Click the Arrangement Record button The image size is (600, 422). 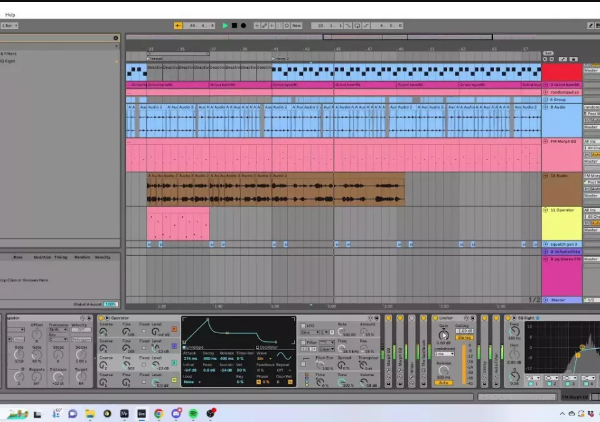pos(244,25)
